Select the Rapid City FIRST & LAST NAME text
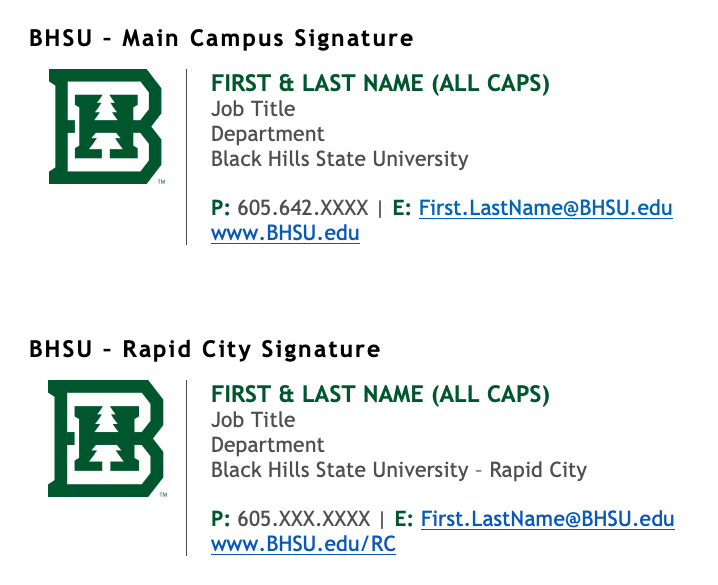This screenshot has height=585, width=718. pyautogui.click(x=380, y=395)
